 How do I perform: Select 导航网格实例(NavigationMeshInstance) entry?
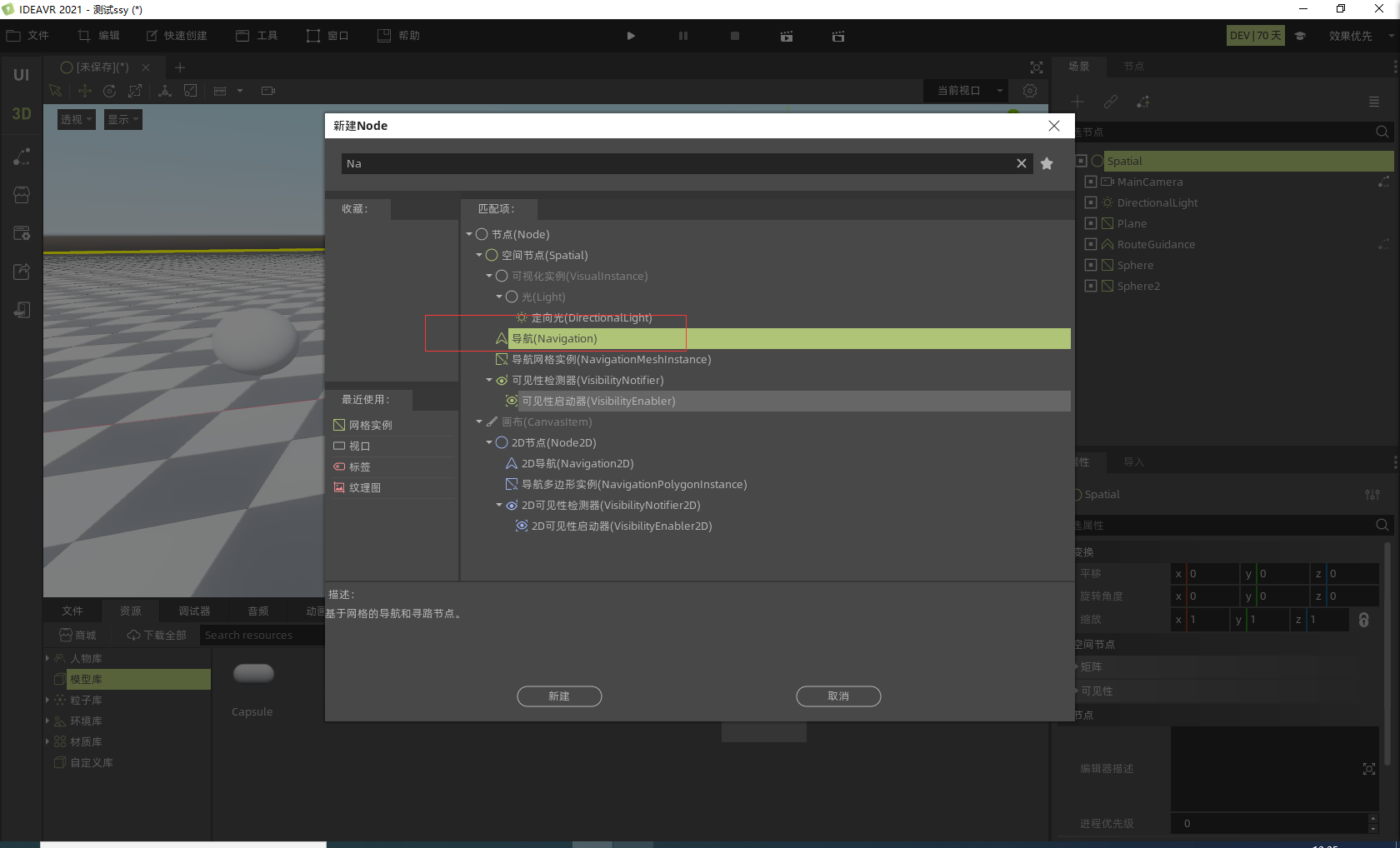click(611, 359)
